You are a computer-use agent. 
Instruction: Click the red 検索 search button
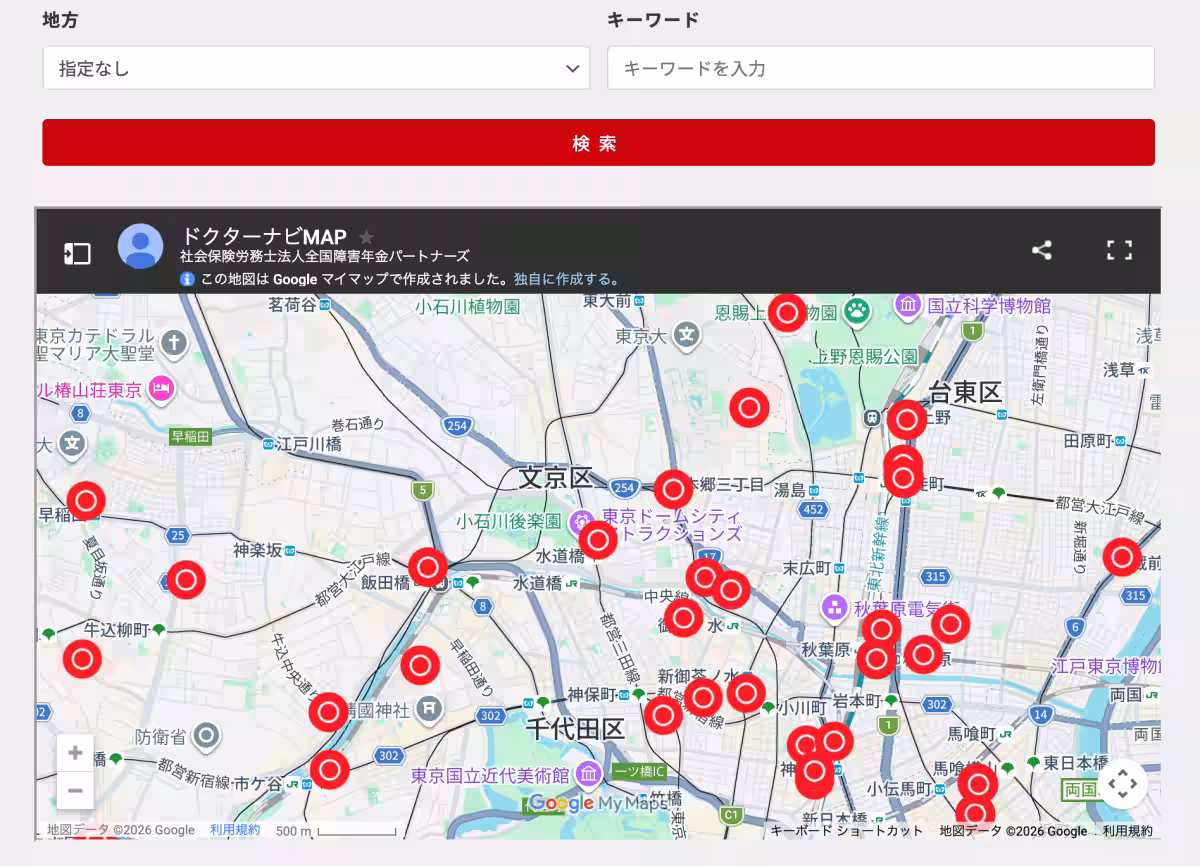[x=598, y=143]
